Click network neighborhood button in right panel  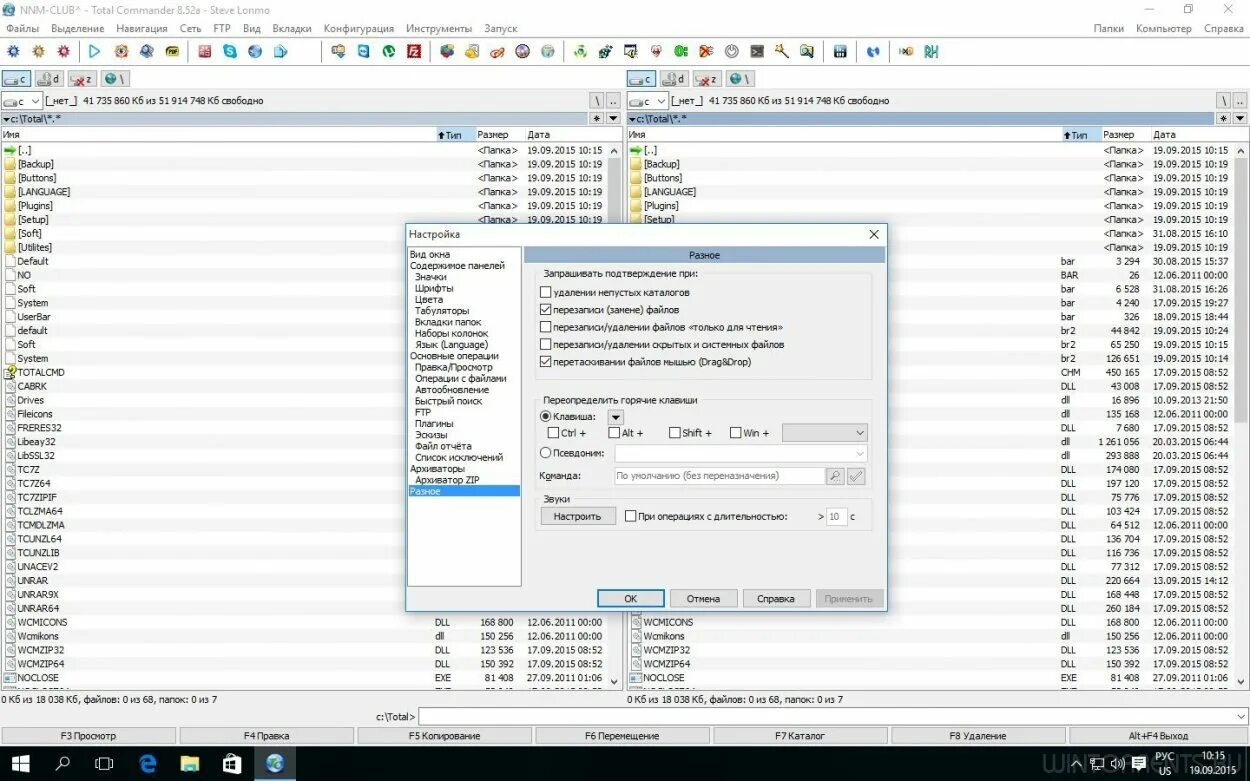click(740, 78)
